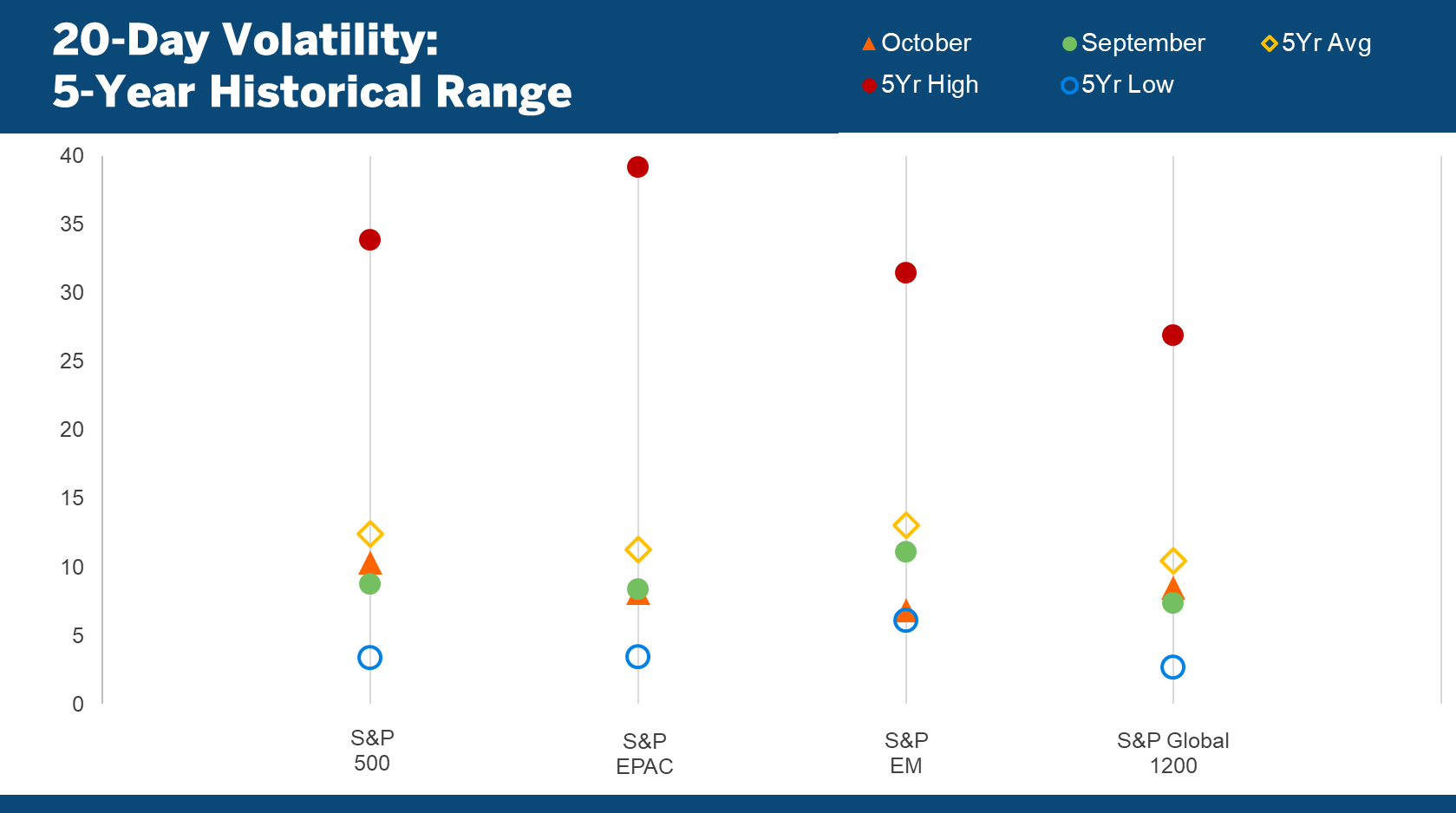The image size is (1456, 813).
Task: Click the September legend text label
Action: point(1143,43)
